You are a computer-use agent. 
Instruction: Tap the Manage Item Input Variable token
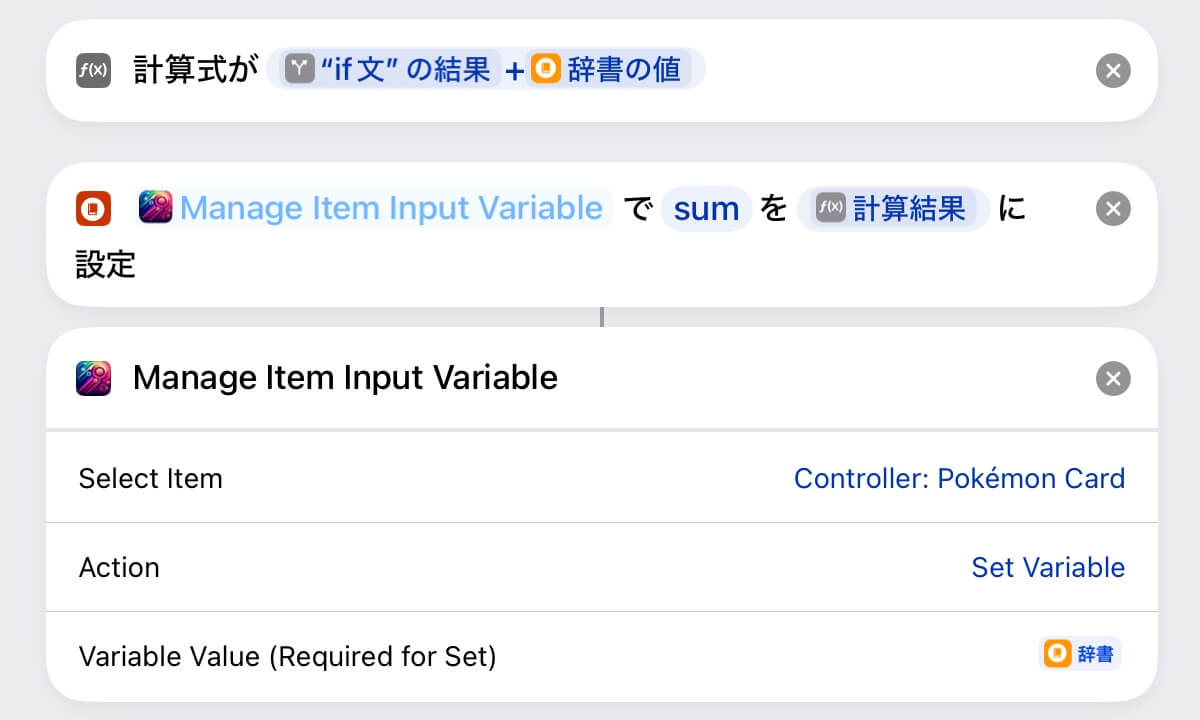pyautogui.click(x=372, y=208)
